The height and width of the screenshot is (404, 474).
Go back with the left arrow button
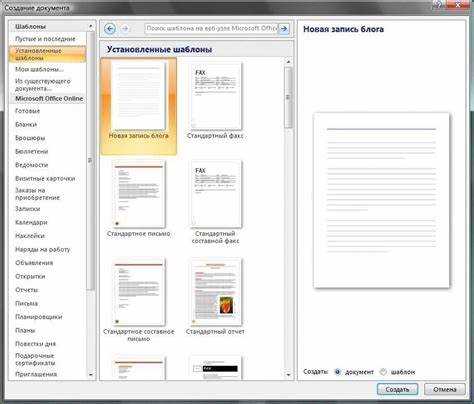[110, 29]
